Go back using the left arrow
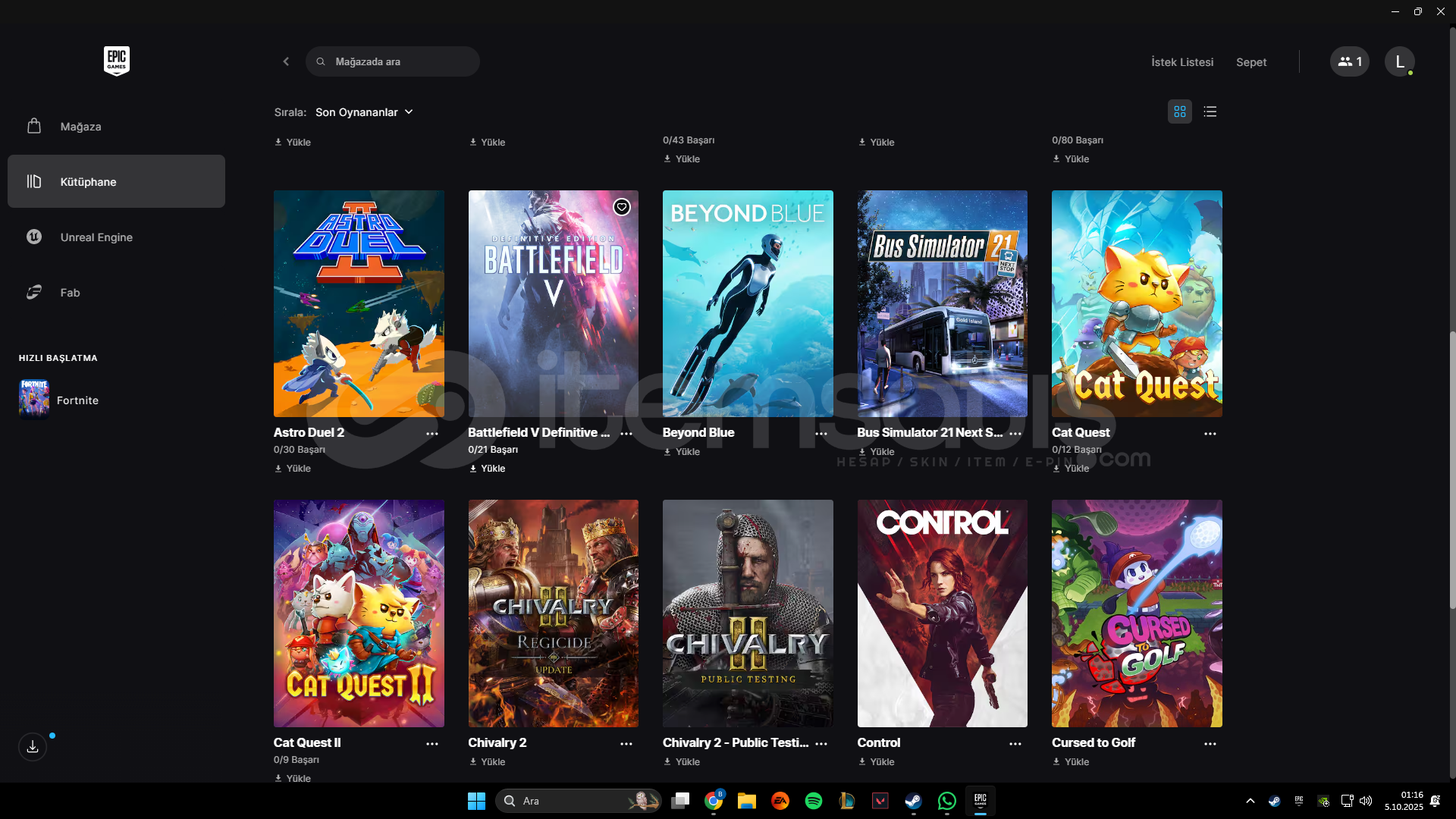The image size is (1456, 819). coord(286,61)
